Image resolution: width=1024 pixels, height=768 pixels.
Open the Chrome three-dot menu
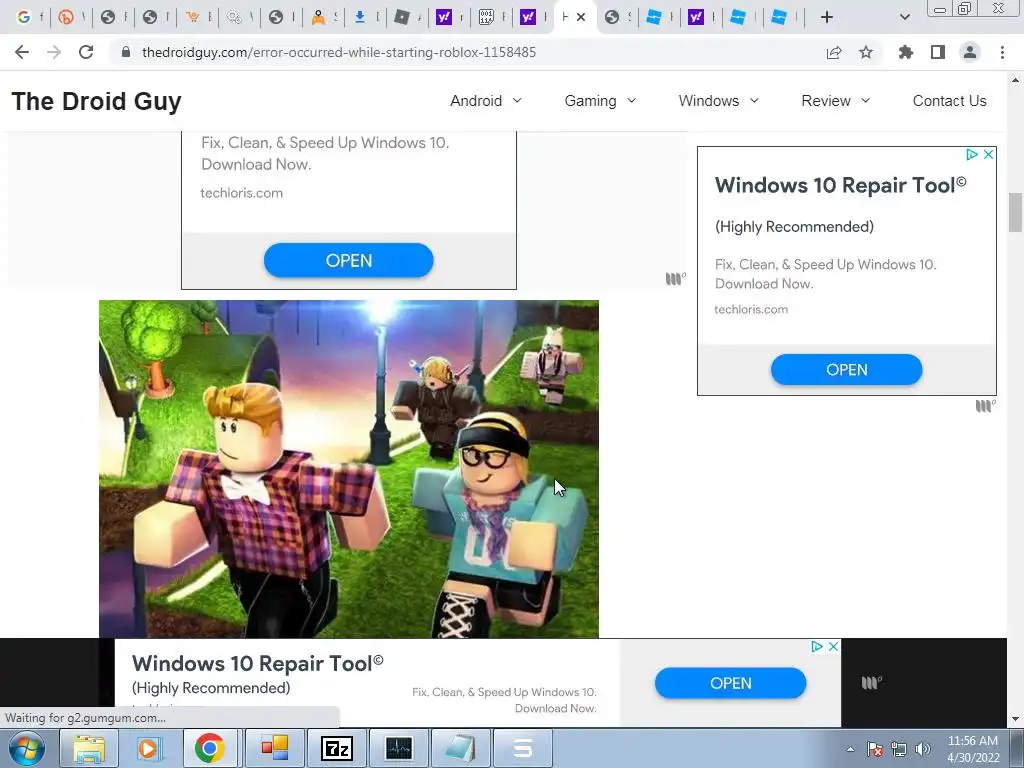[x=1002, y=52]
